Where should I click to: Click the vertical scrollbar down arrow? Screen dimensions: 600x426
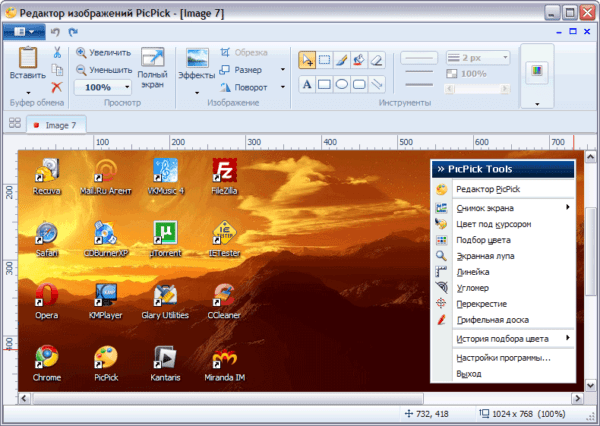(x=590, y=385)
